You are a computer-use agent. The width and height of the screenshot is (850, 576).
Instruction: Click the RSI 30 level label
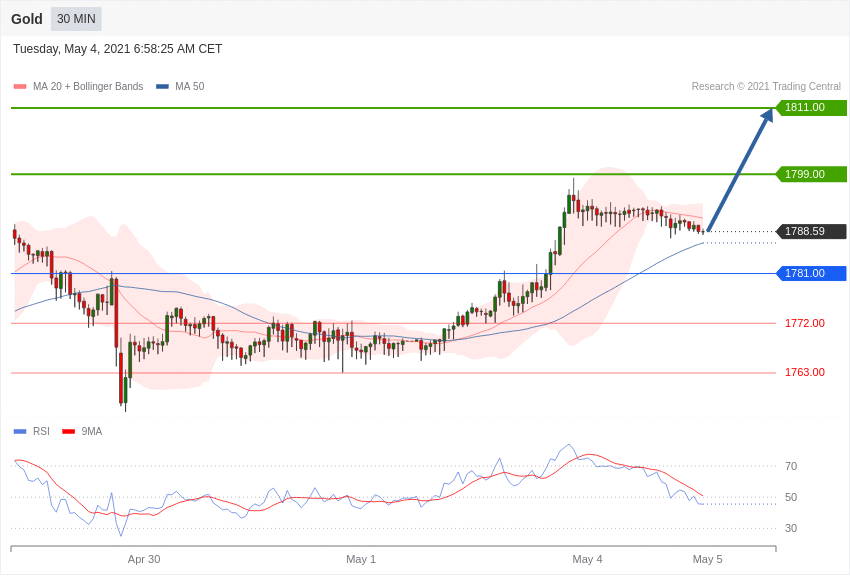click(791, 528)
